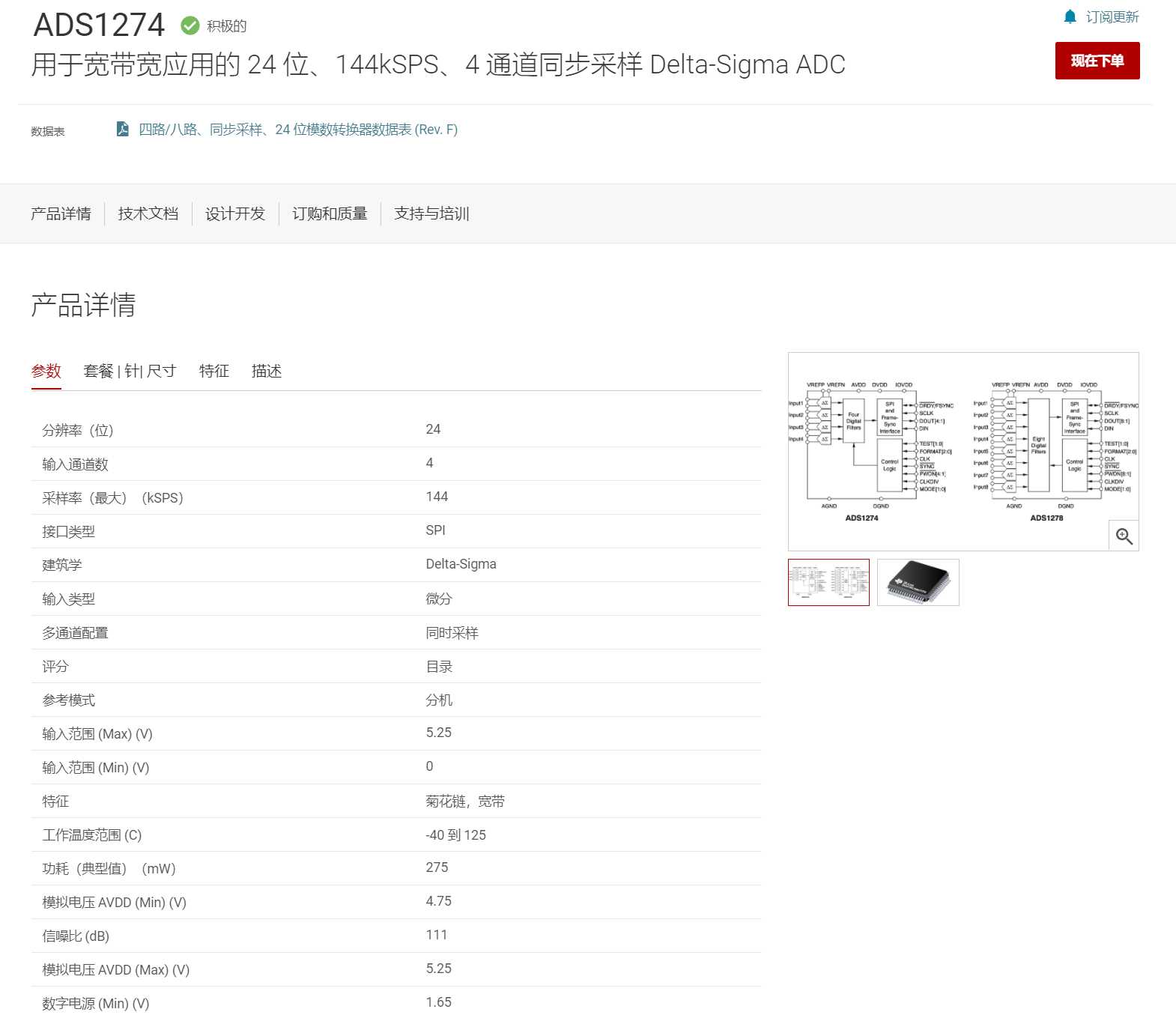Go to 设计开发 navigation item

235,213
